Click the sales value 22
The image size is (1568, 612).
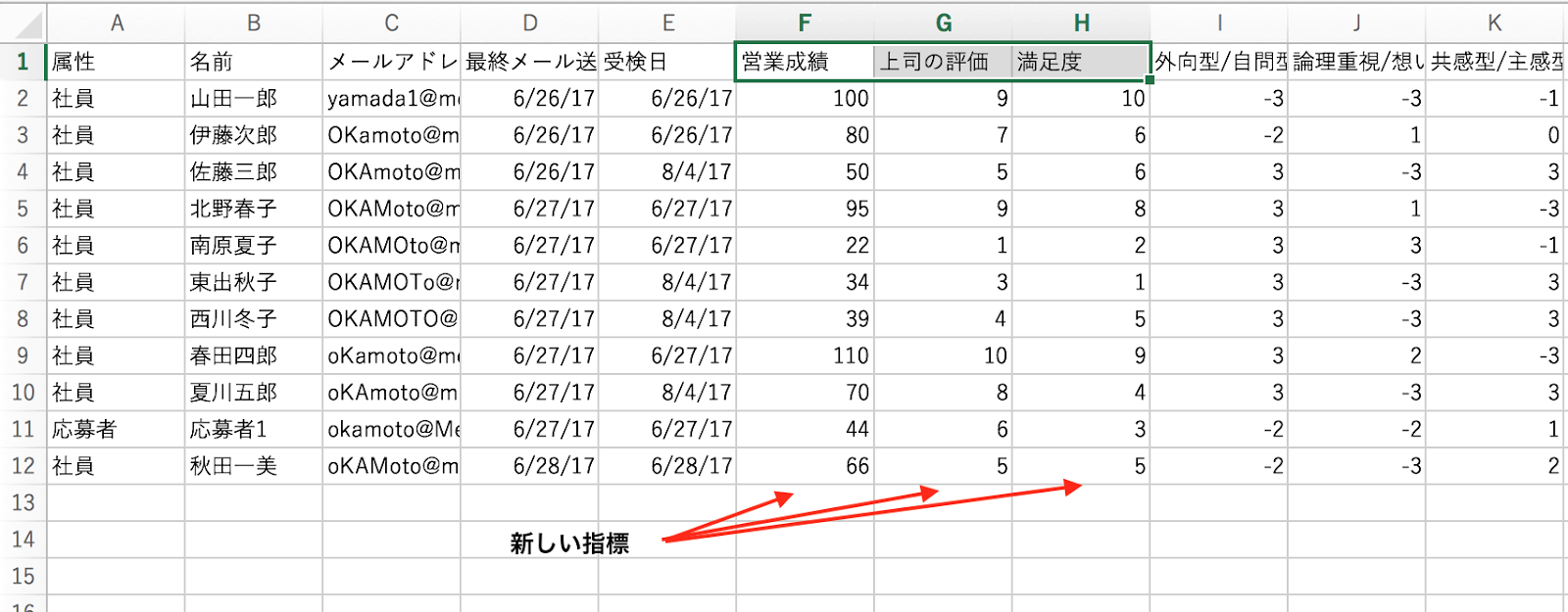805,245
